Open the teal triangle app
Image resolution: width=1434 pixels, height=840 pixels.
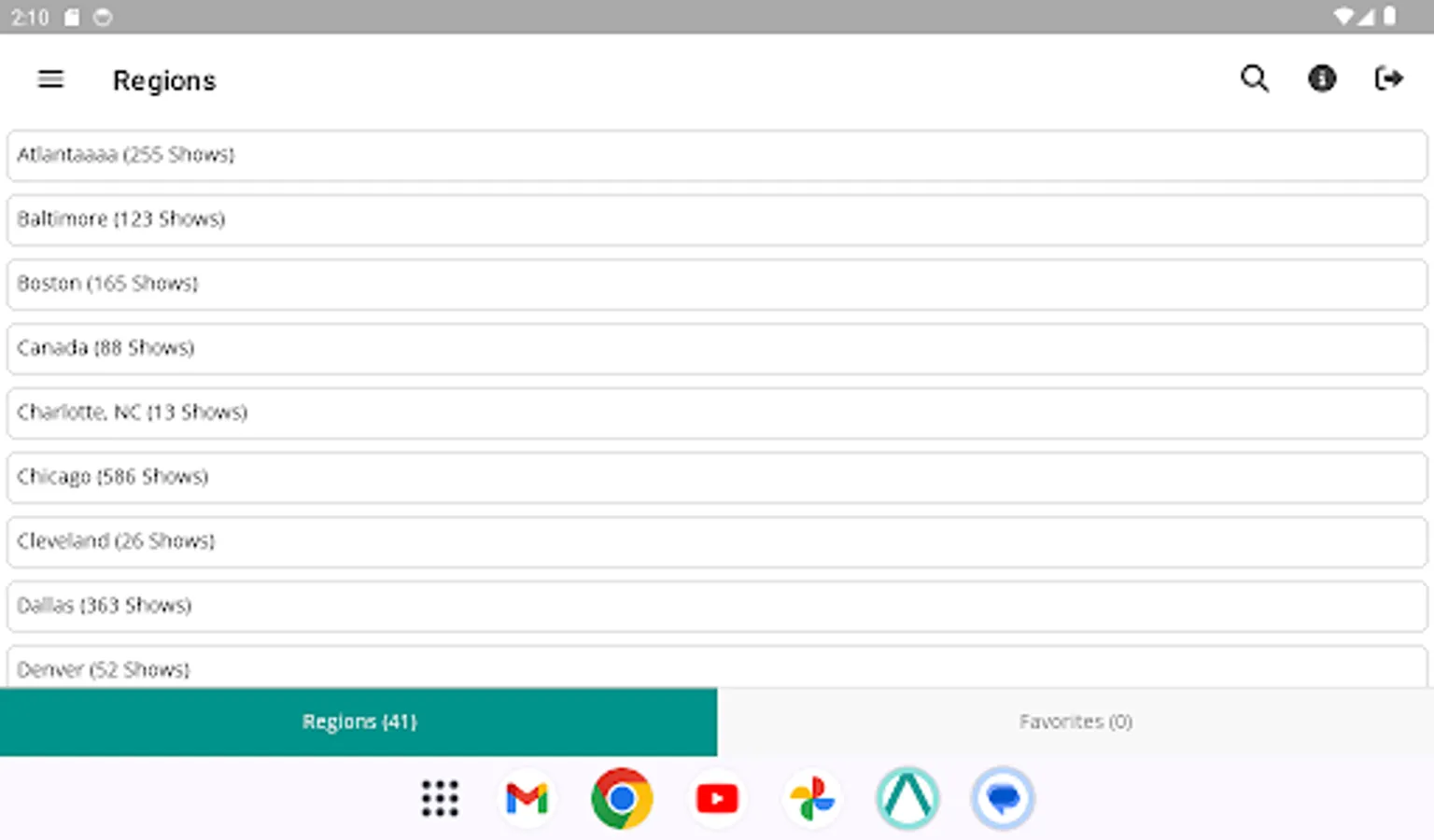(x=907, y=798)
